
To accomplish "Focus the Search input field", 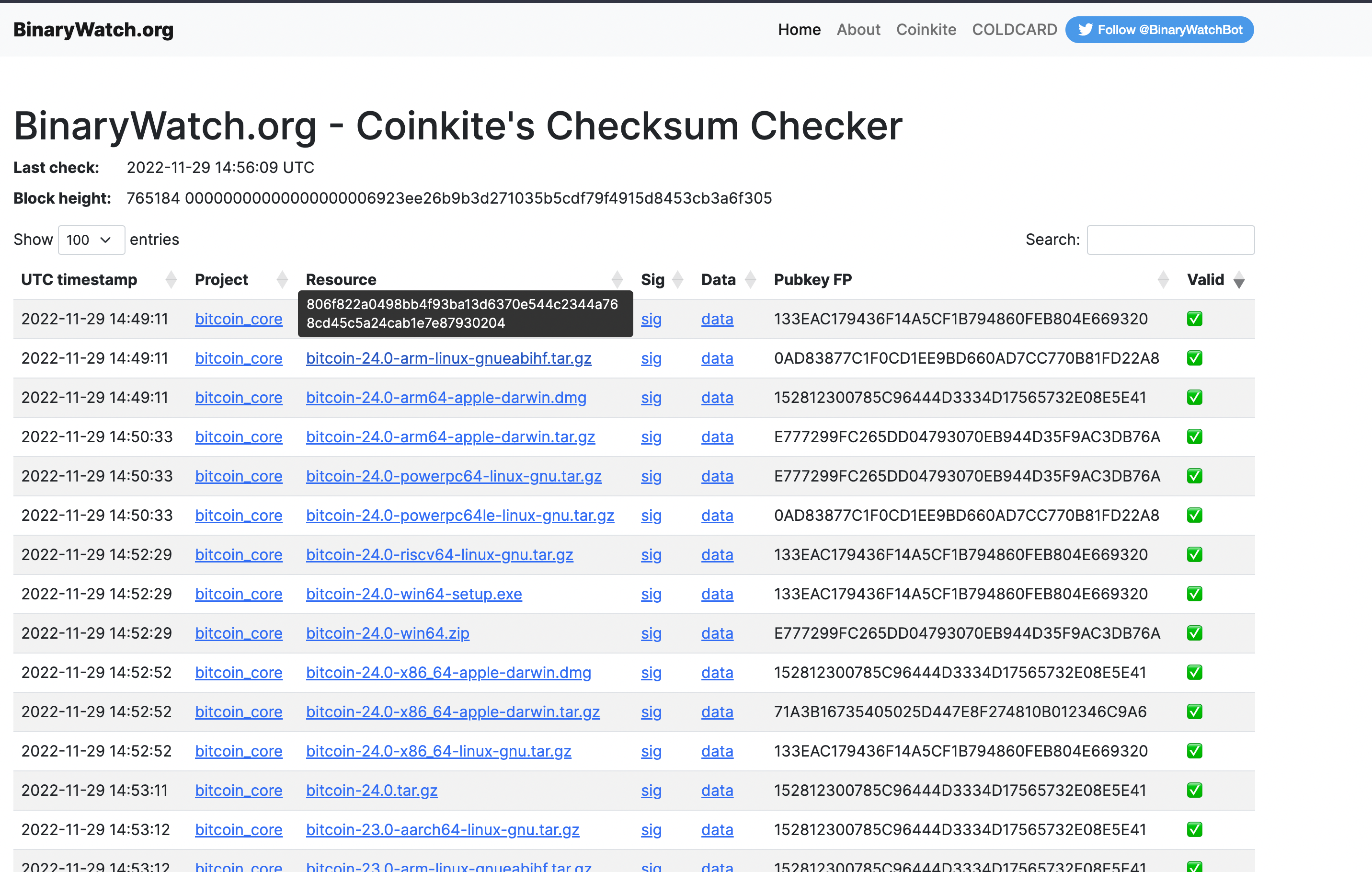I will pos(1170,240).
